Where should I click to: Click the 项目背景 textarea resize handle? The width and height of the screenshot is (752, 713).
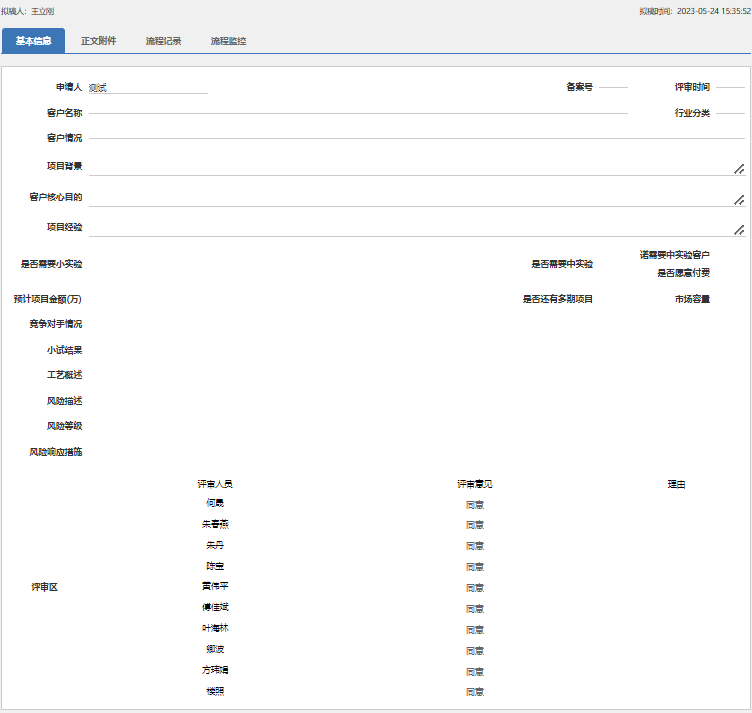pyautogui.click(x=739, y=169)
